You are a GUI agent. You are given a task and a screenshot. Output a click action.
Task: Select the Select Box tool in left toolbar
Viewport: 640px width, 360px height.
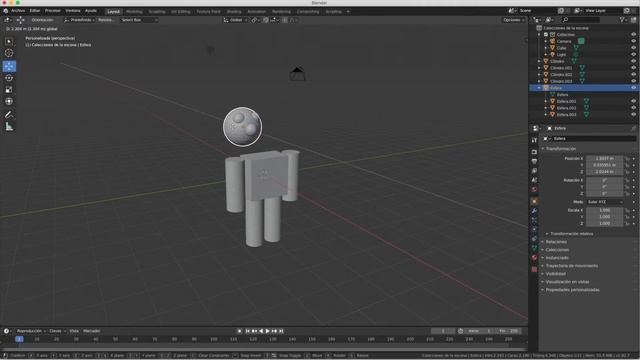[9, 42]
